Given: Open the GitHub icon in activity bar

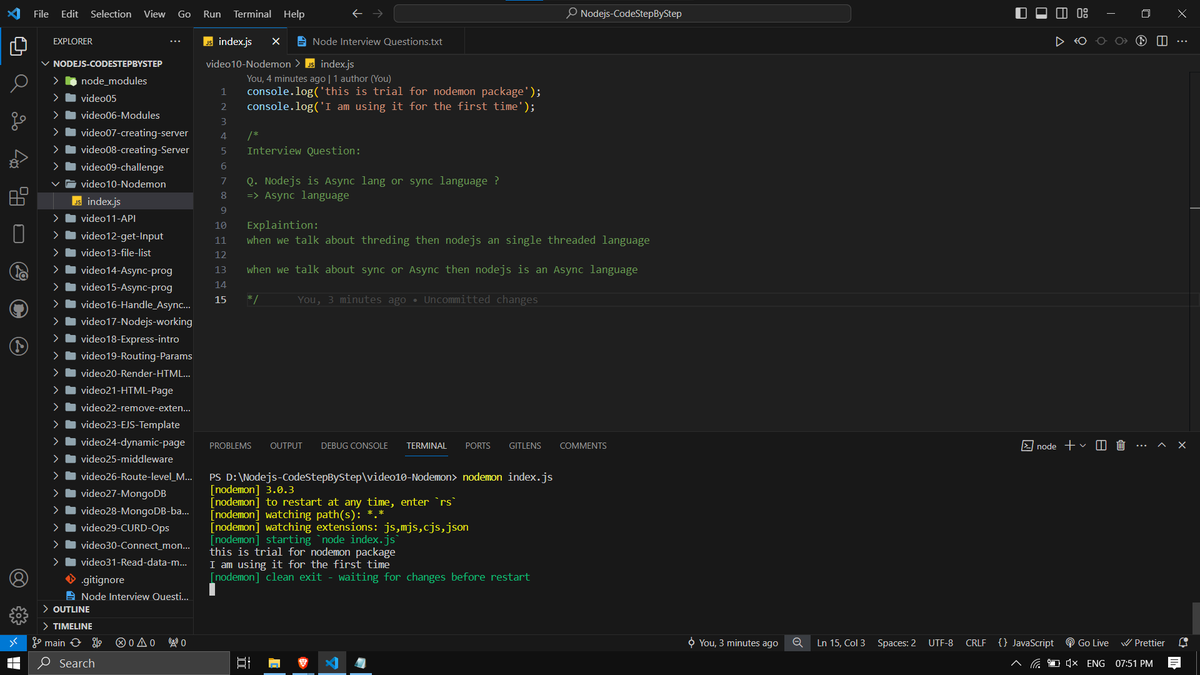Looking at the screenshot, I should (x=18, y=309).
